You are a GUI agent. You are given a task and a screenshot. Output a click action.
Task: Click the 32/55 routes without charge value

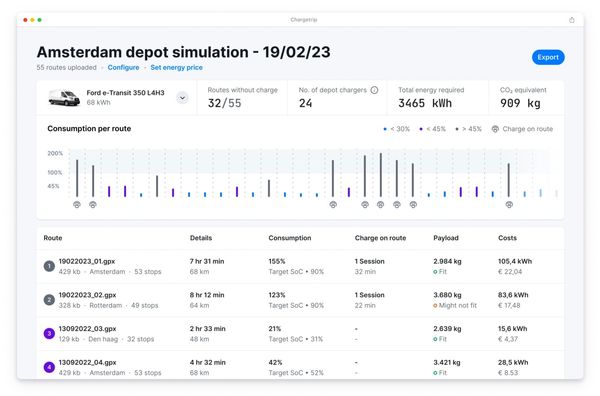pyautogui.click(x=225, y=103)
